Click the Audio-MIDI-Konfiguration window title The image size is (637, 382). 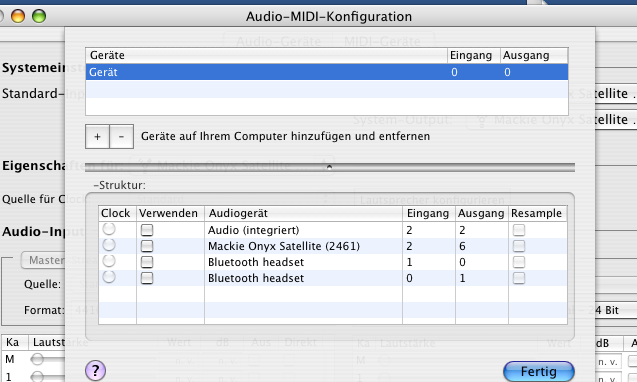click(x=329, y=17)
